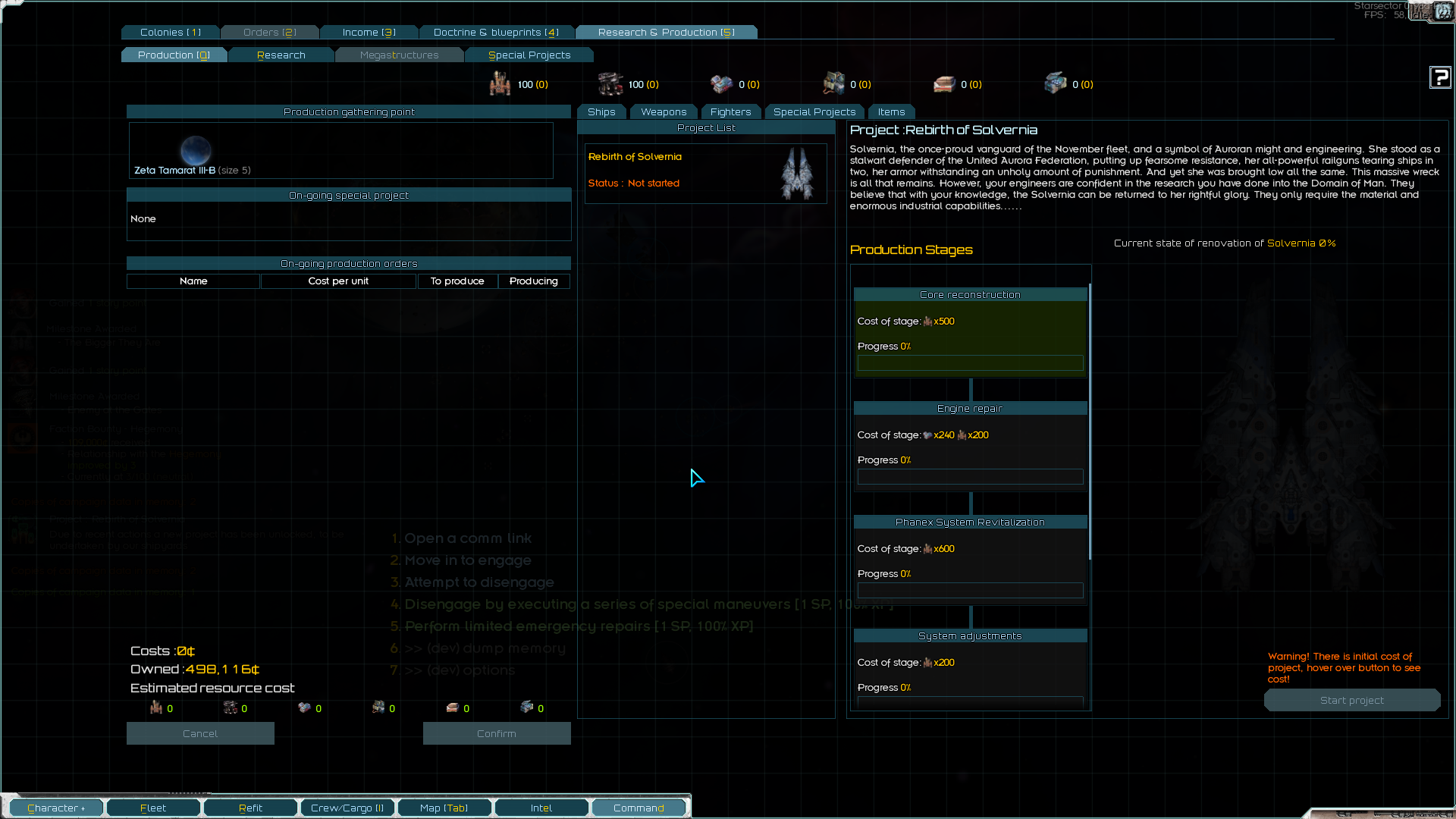The image size is (1456, 819).
Task: Open Doctrine & blueprints tab
Action: (497, 32)
